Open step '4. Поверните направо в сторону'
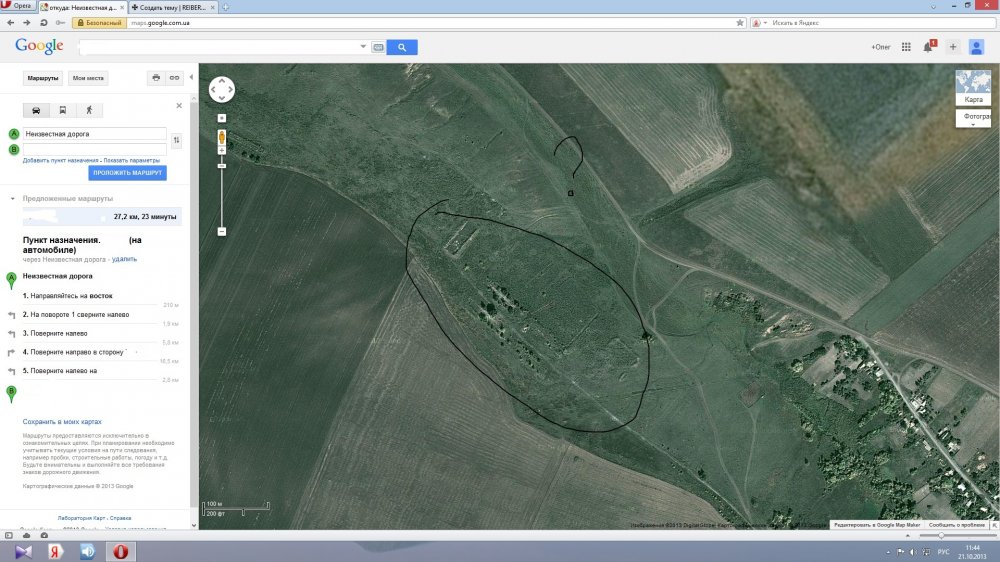This screenshot has height=562, width=1000. point(73,352)
